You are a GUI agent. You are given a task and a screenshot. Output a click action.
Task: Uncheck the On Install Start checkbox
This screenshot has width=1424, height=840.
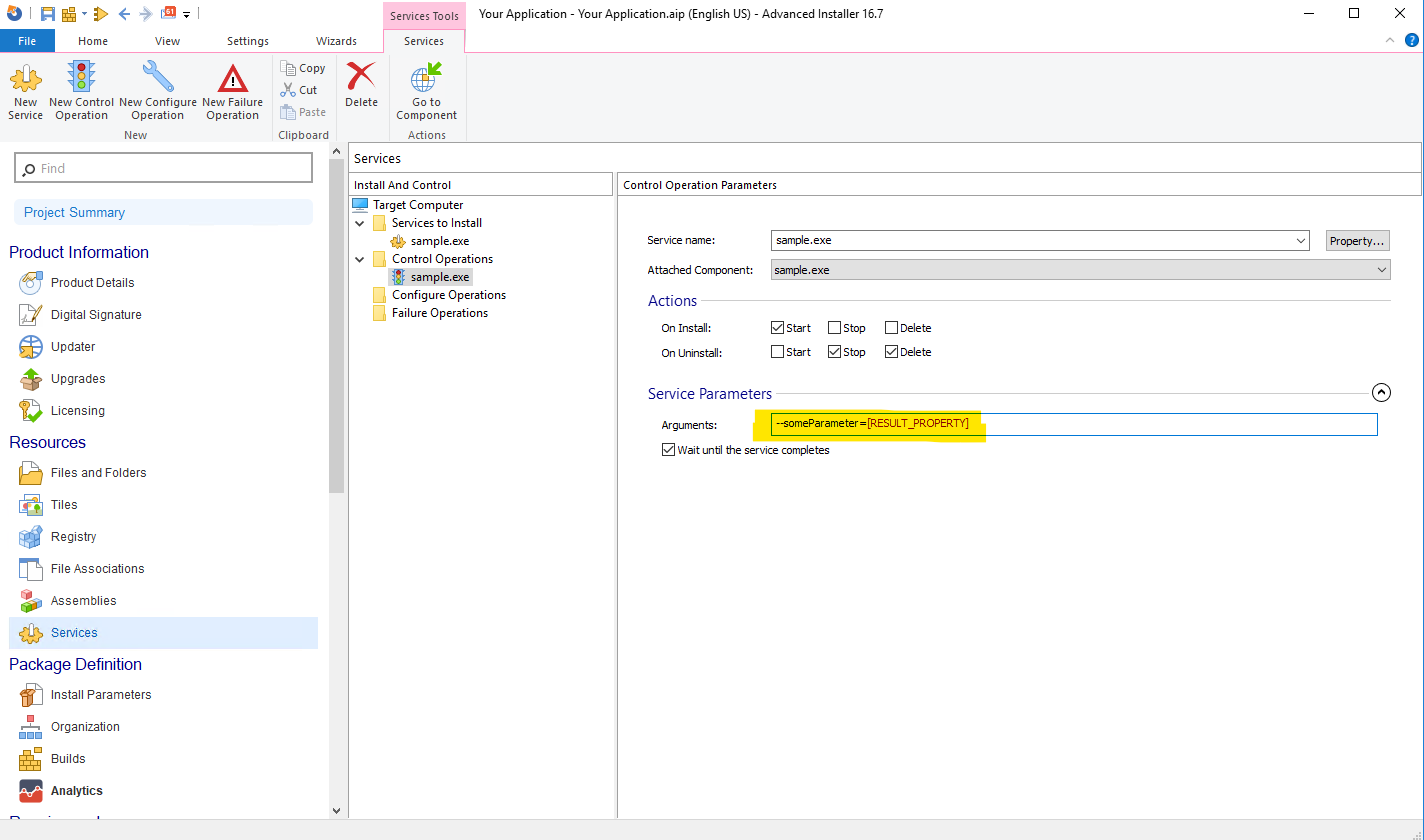click(x=777, y=328)
